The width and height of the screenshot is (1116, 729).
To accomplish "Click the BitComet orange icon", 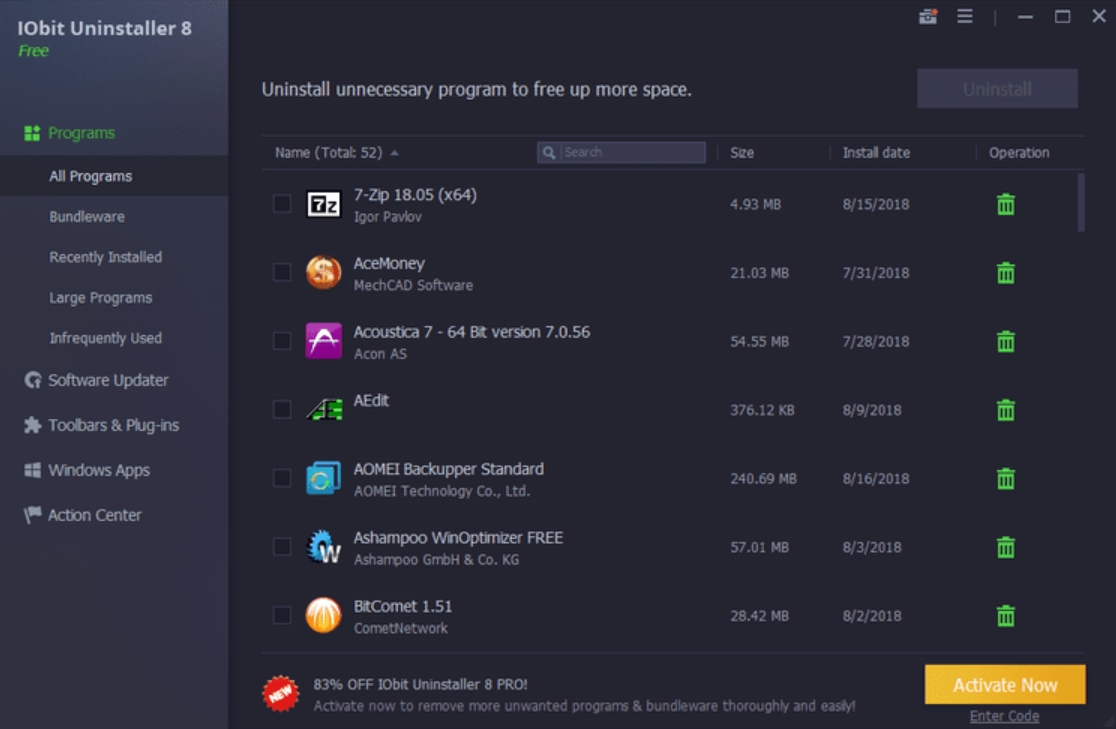I will coord(324,615).
